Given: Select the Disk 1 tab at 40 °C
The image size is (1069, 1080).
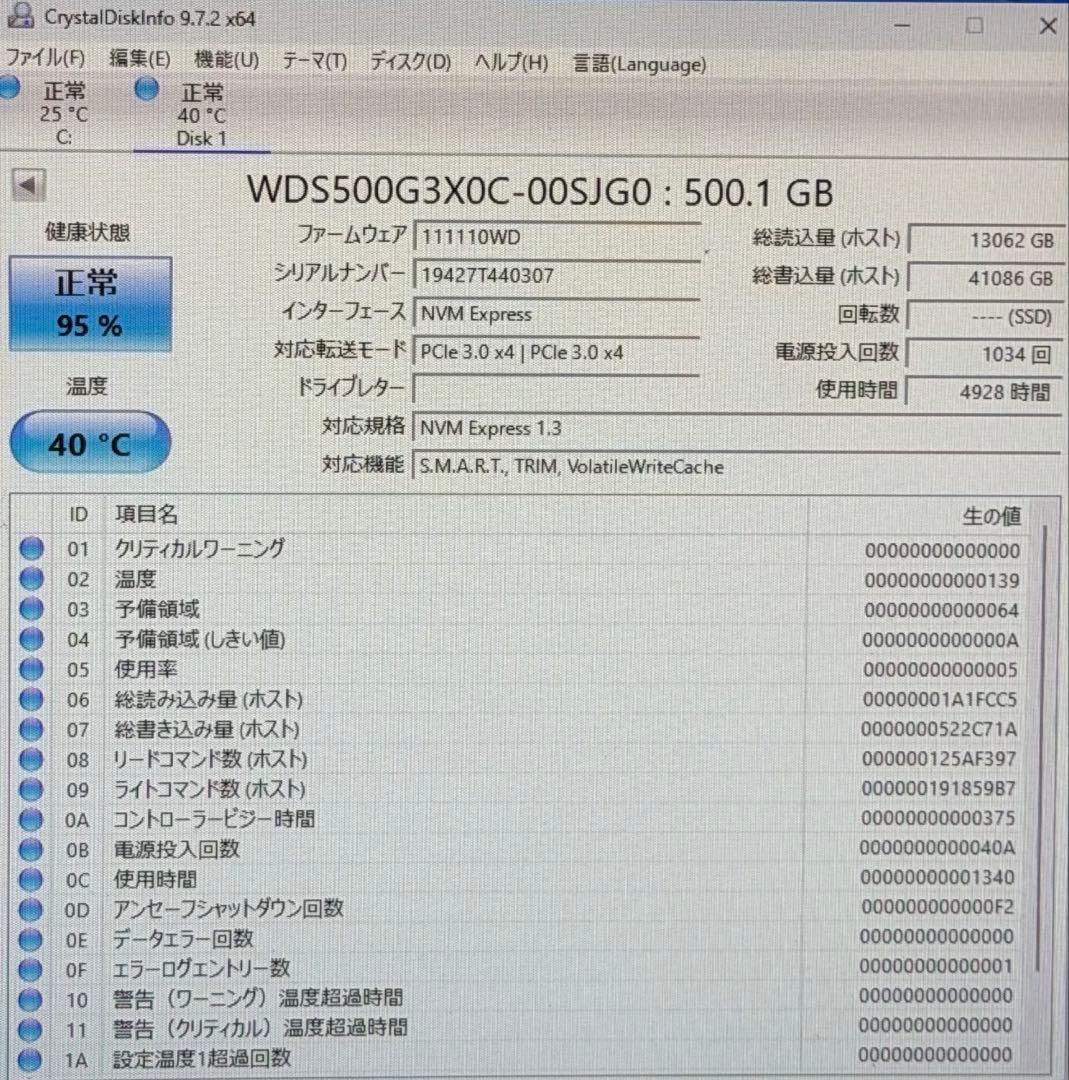Looking at the screenshot, I should (x=200, y=114).
